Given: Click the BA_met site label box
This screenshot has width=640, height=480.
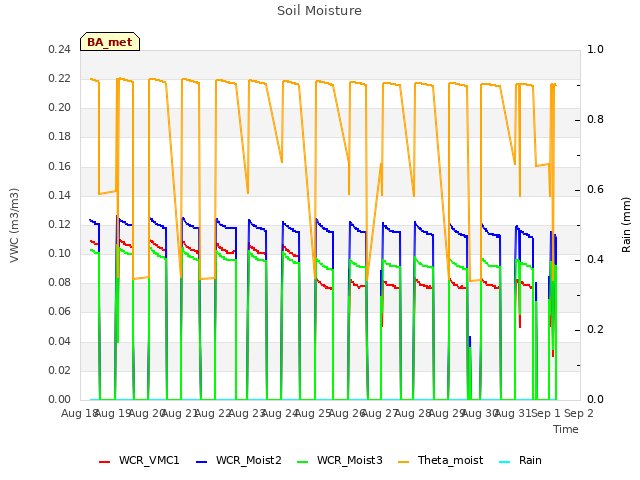Looking at the screenshot, I should click(110, 42).
